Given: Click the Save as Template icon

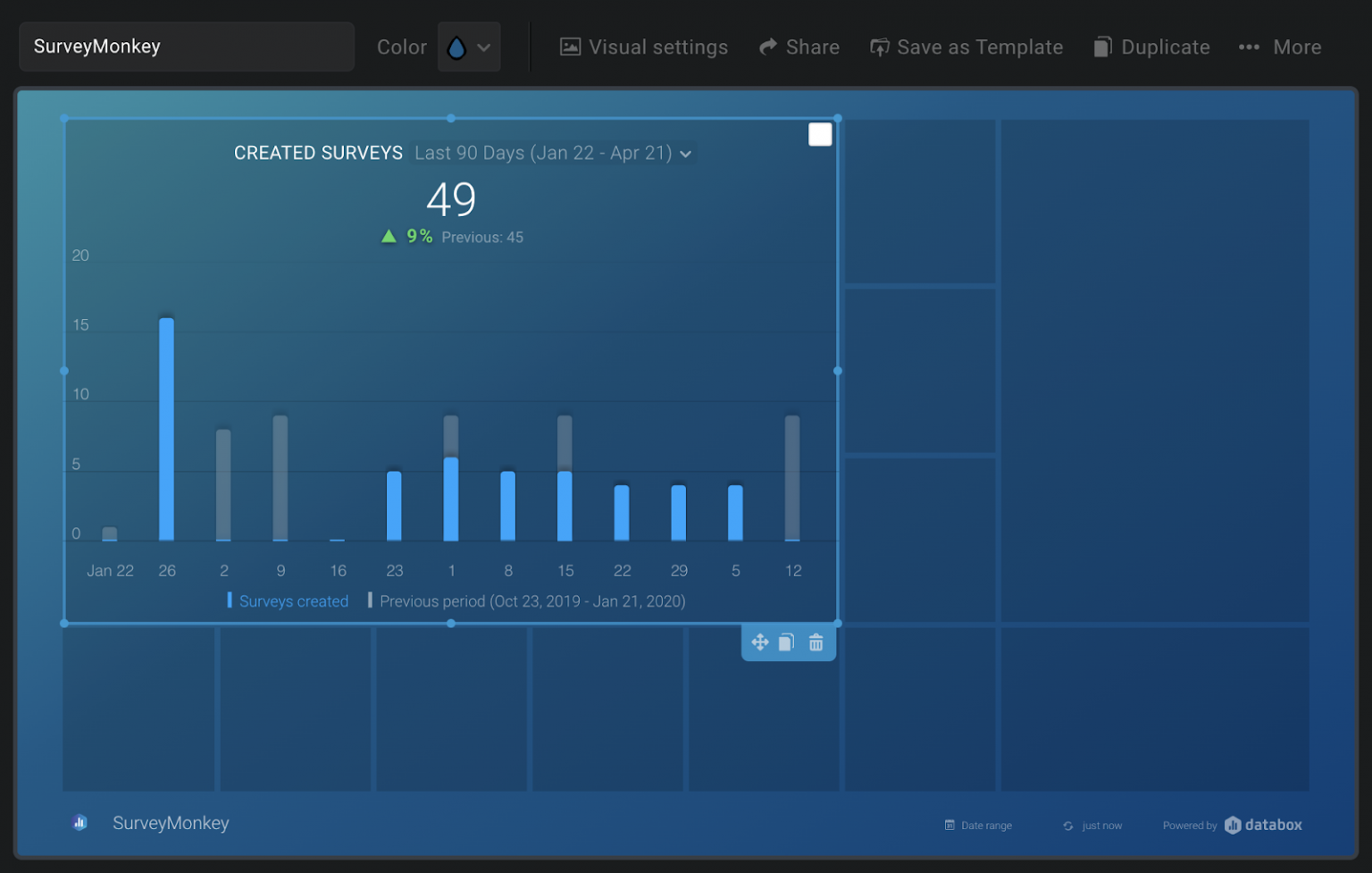Looking at the screenshot, I should pyautogui.click(x=879, y=46).
